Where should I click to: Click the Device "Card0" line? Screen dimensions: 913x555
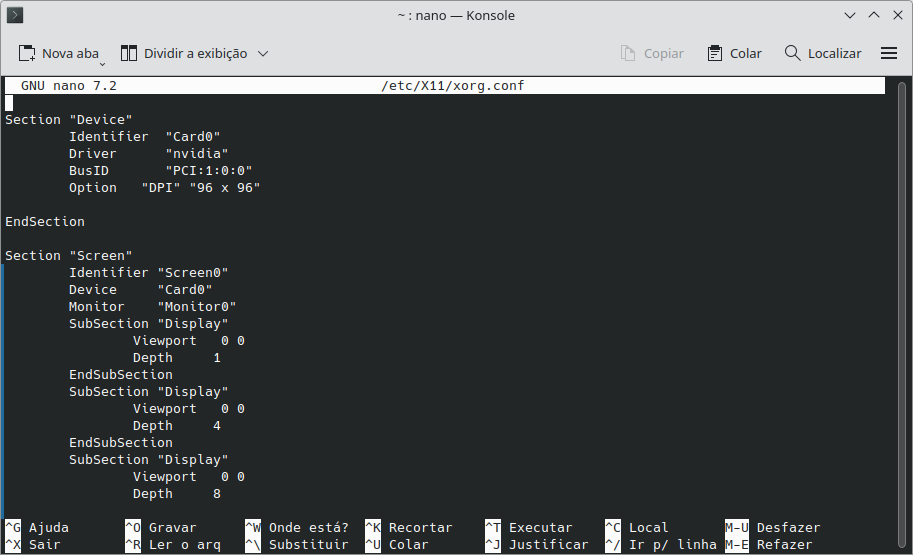tap(140, 289)
